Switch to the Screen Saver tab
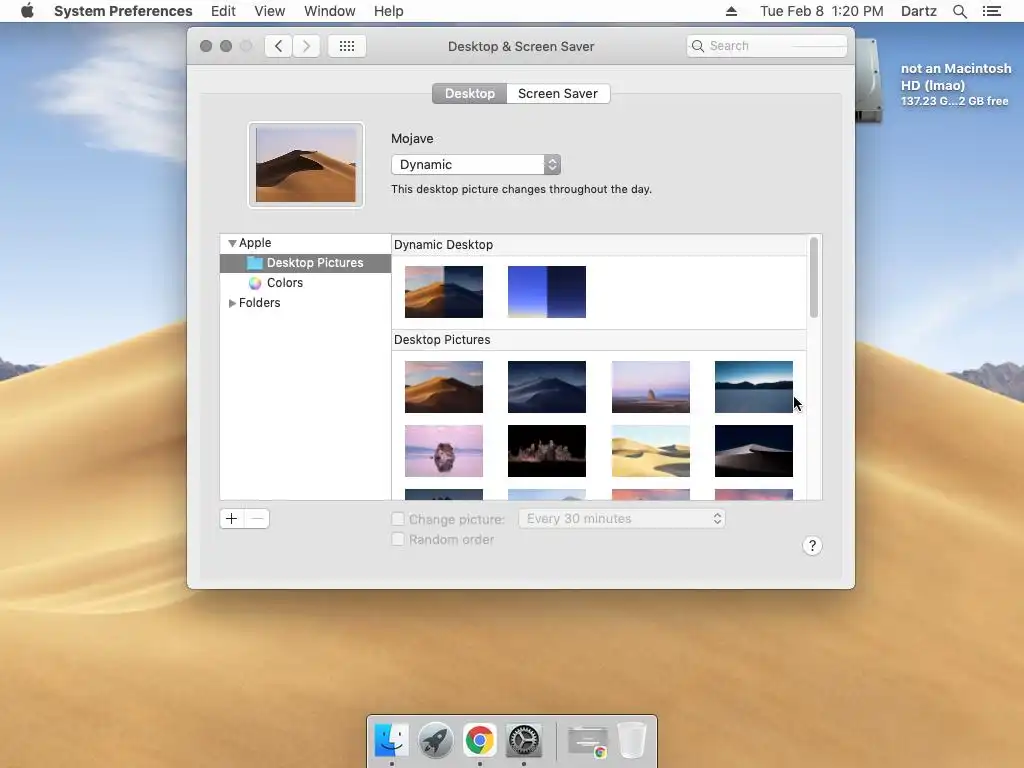The height and width of the screenshot is (768, 1024). [x=558, y=93]
